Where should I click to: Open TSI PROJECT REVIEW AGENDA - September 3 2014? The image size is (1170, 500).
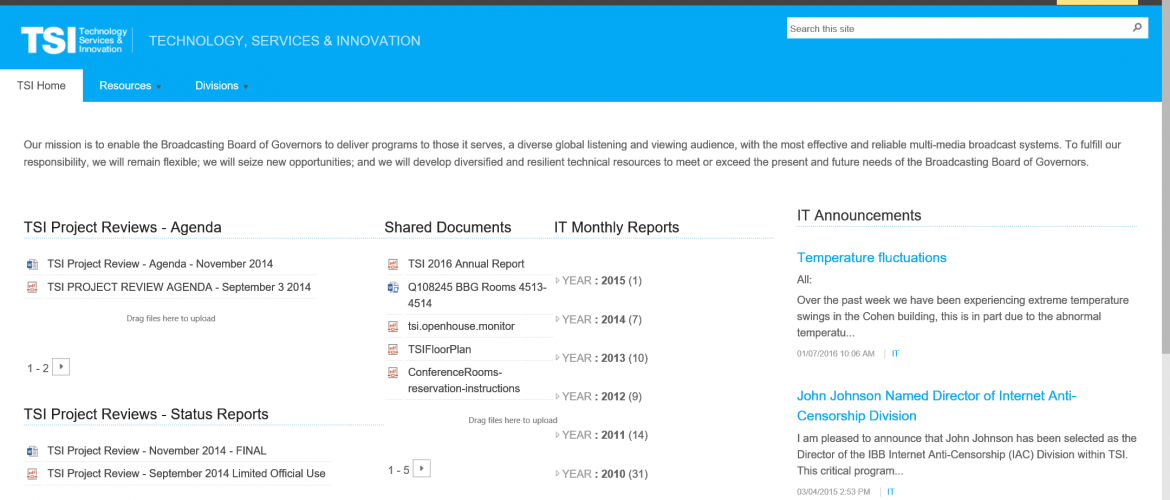coord(179,287)
